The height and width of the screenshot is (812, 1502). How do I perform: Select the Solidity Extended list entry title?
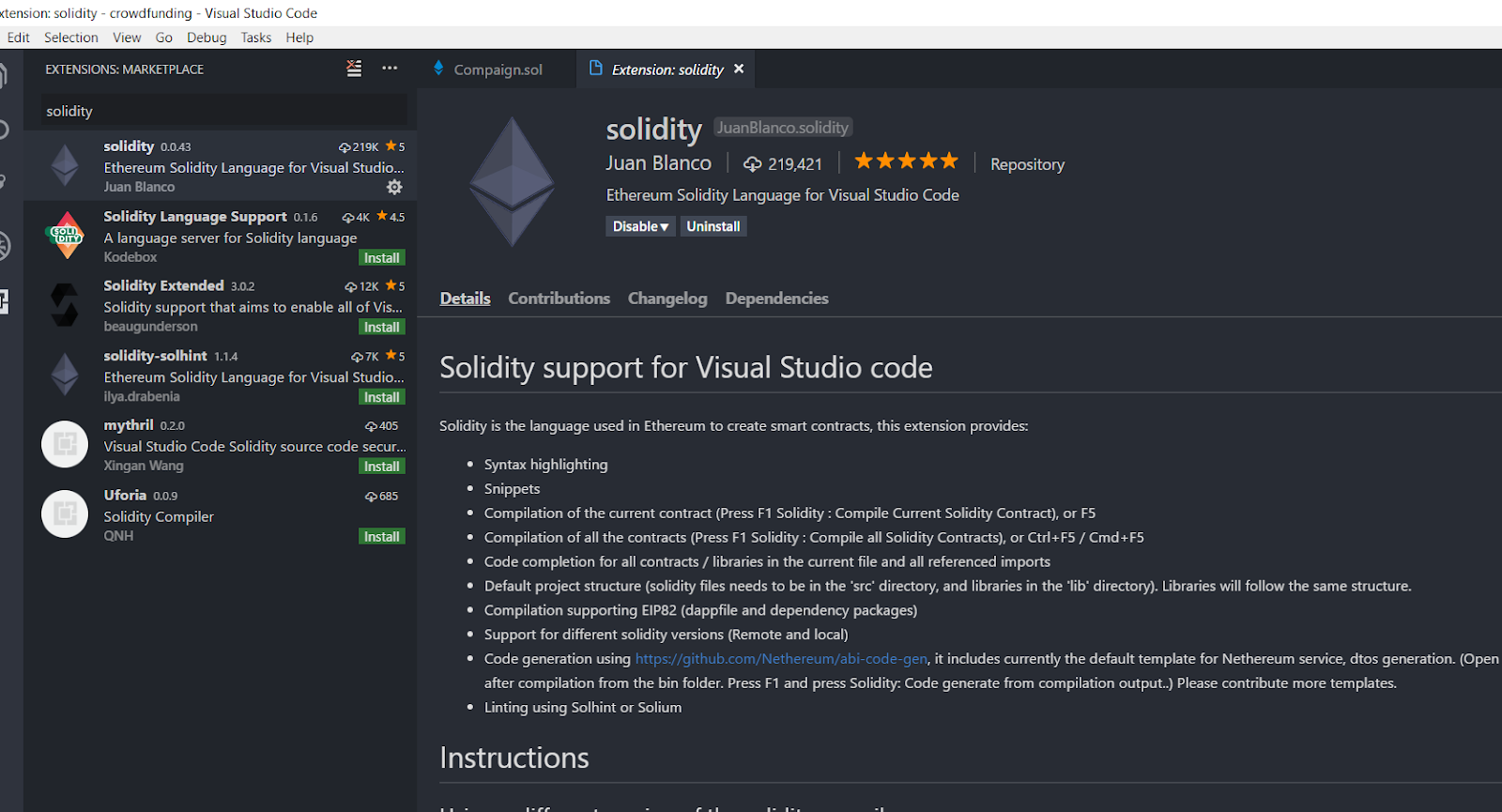(x=163, y=285)
